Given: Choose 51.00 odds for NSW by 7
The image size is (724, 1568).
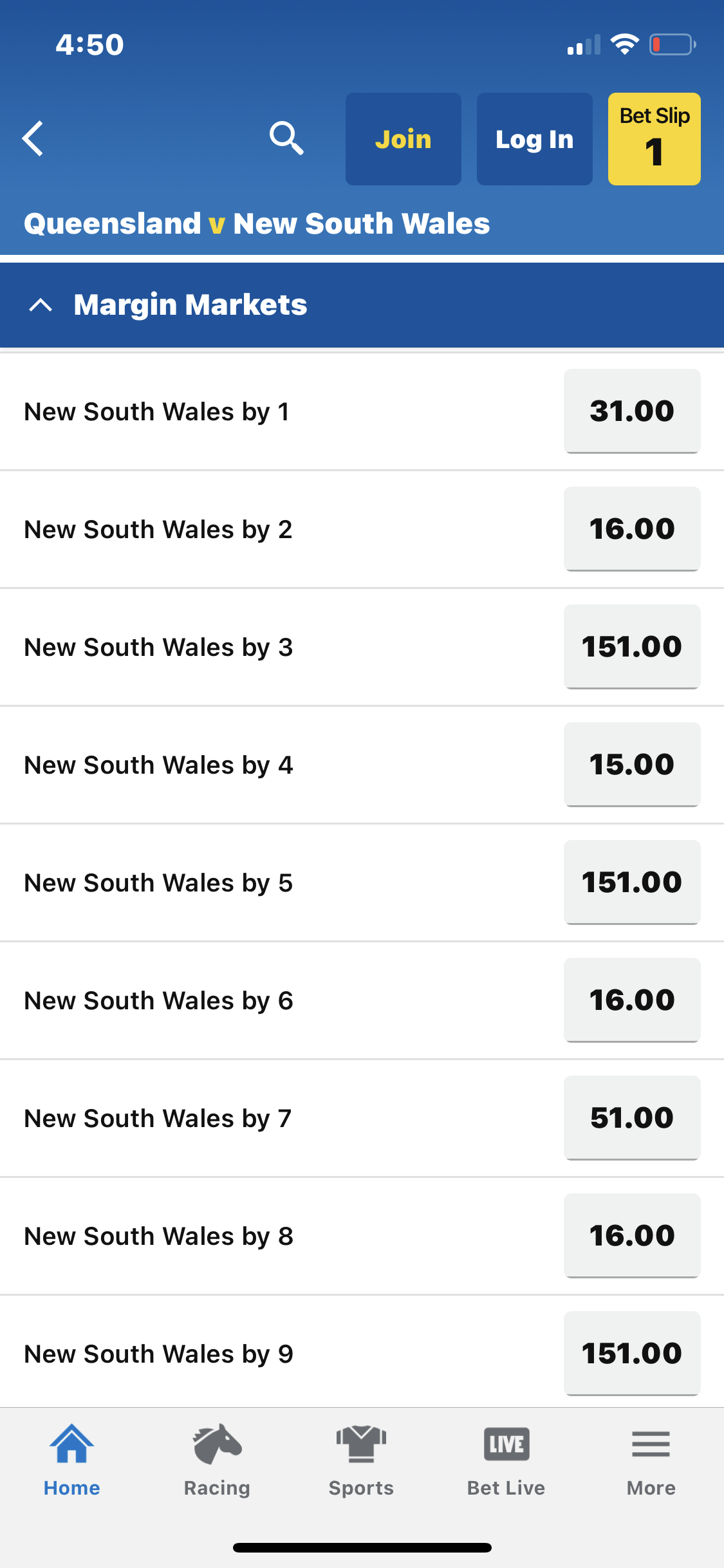Looking at the screenshot, I should [x=632, y=1117].
